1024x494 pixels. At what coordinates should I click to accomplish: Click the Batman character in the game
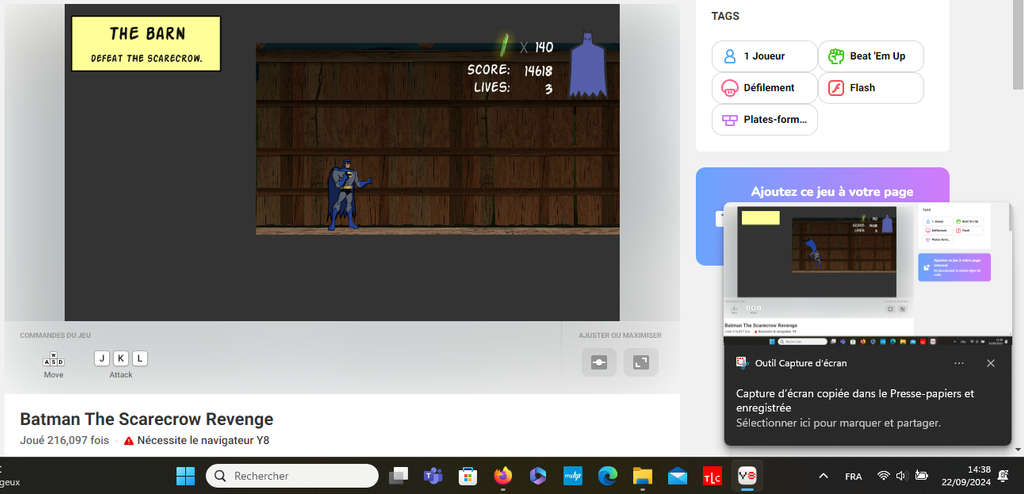(345, 196)
